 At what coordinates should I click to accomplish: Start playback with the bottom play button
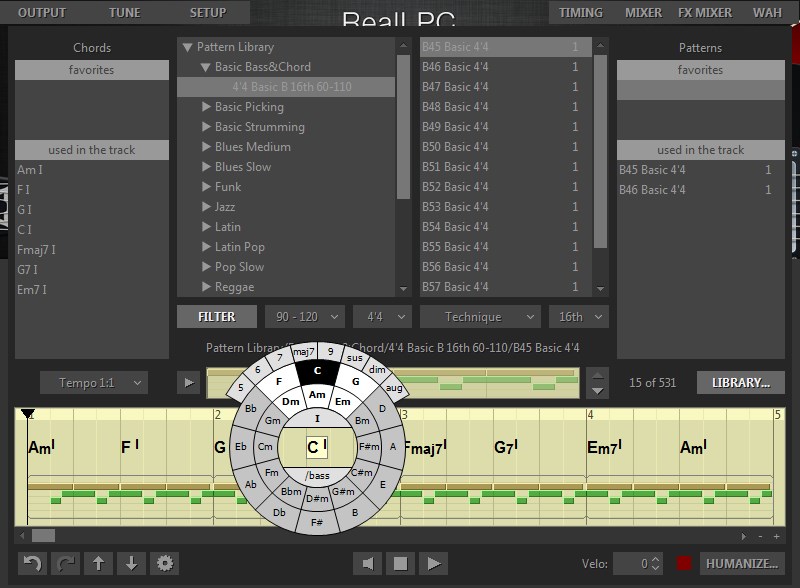(x=434, y=564)
